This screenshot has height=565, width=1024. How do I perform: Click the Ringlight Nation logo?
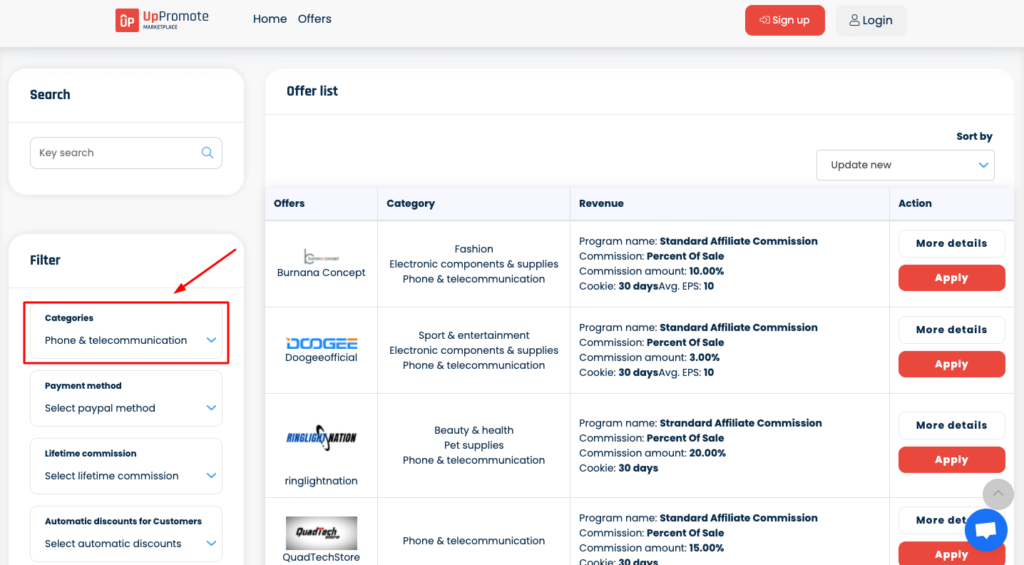pos(321,438)
